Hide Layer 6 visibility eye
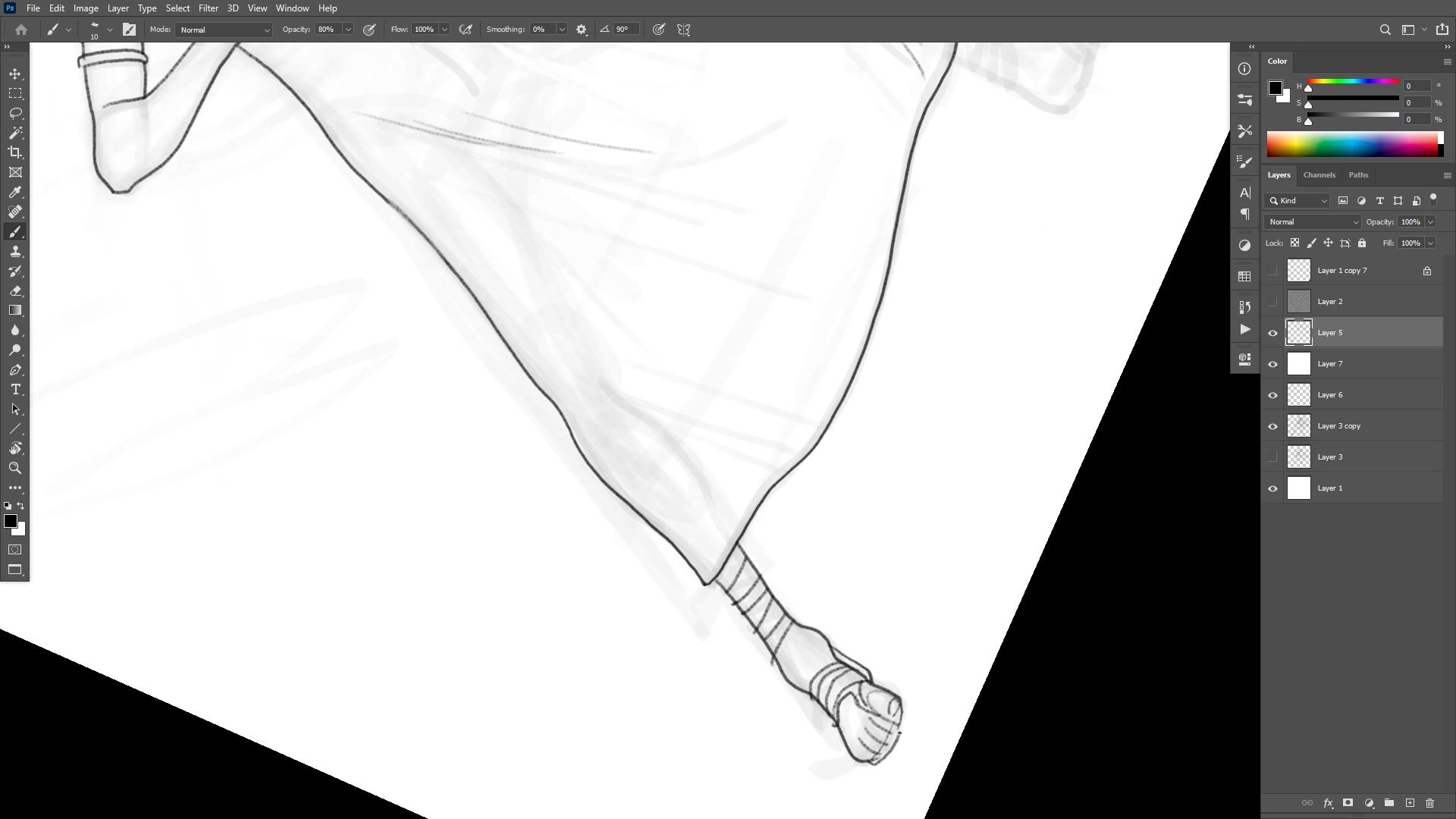The height and width of the screenshot is (819, 1456). [x=1272, y=395]
